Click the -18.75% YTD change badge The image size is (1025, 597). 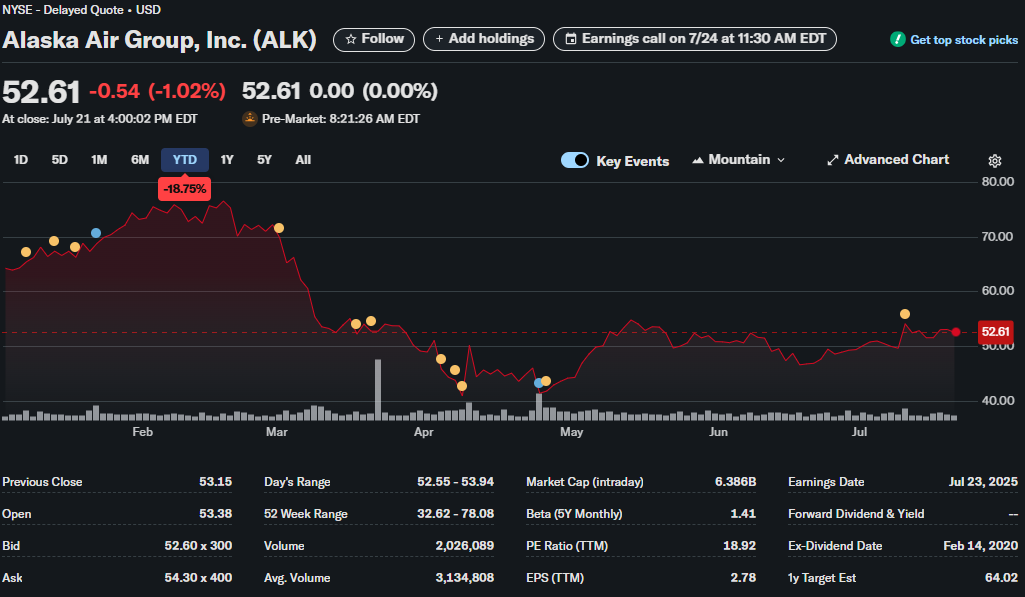pyautogui.click(x=184, y=189)
